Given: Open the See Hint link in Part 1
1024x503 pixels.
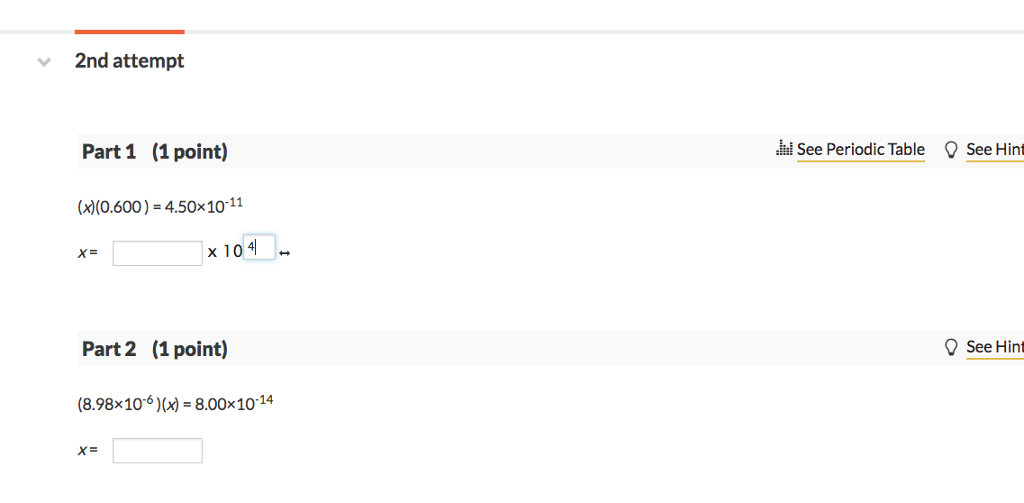Looking at the screenshot, I should tap(994, 150).
